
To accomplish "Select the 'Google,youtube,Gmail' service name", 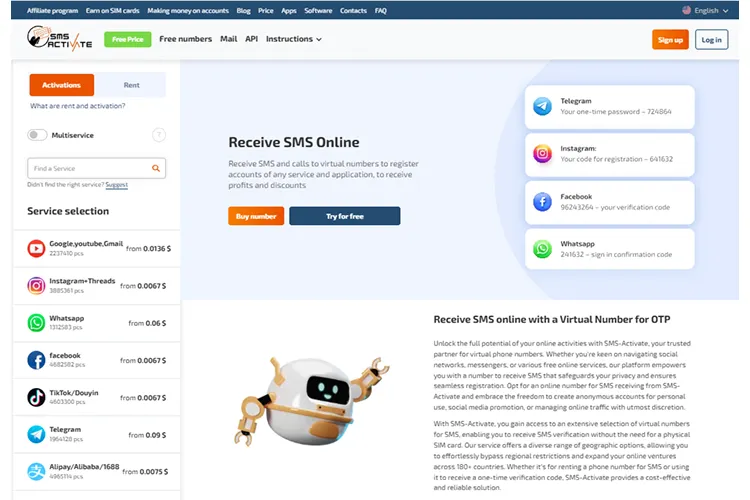I will [86, 244].
